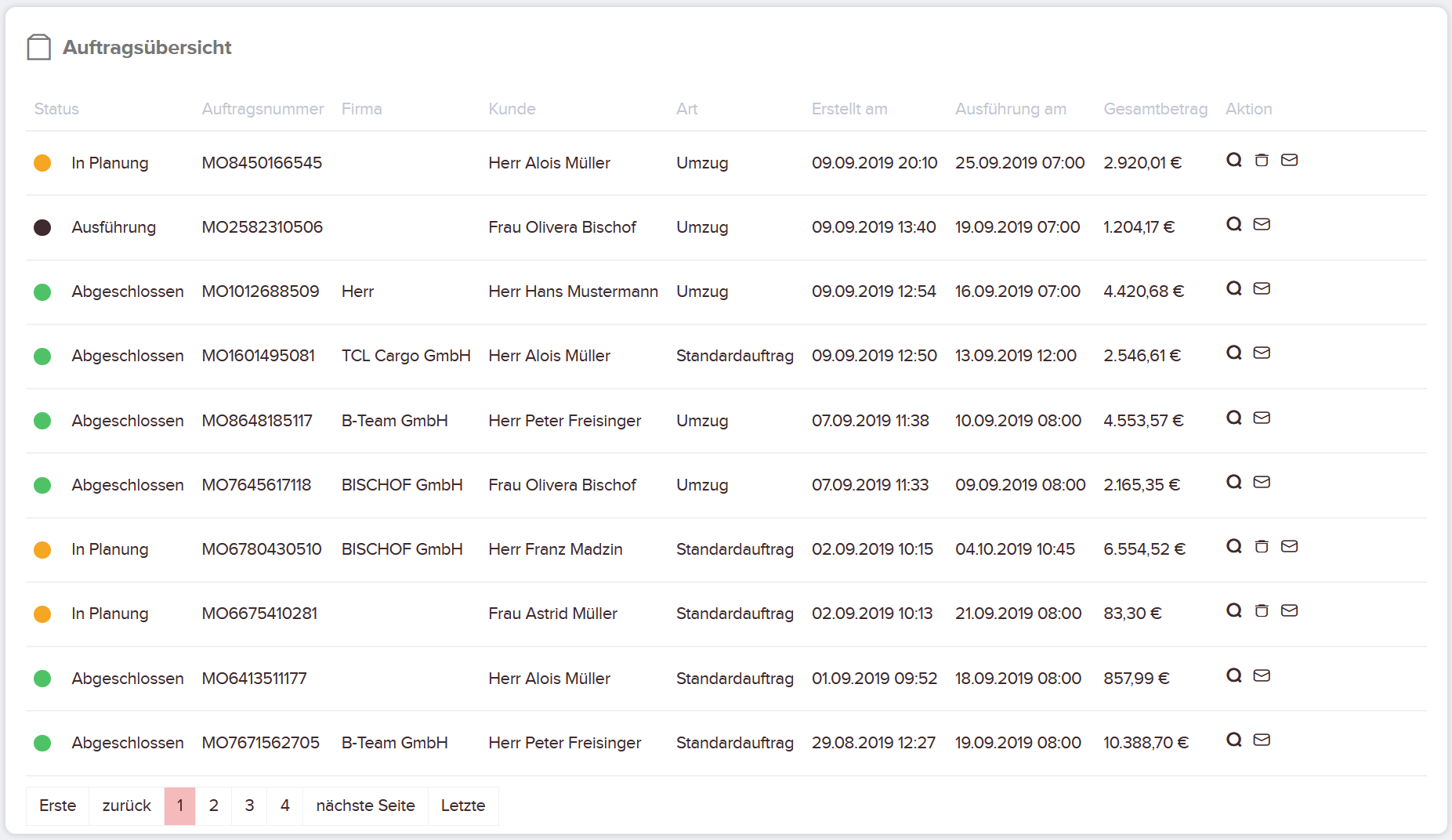Click the Auftragsübersicht clipboard icon
1452x840 pixels.
(39, 47)
